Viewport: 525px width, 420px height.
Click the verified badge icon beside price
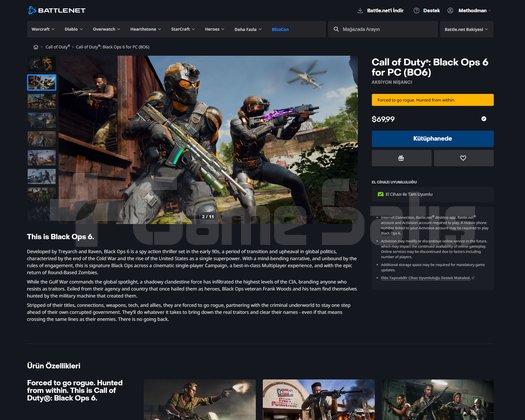(x=484, y=119)
